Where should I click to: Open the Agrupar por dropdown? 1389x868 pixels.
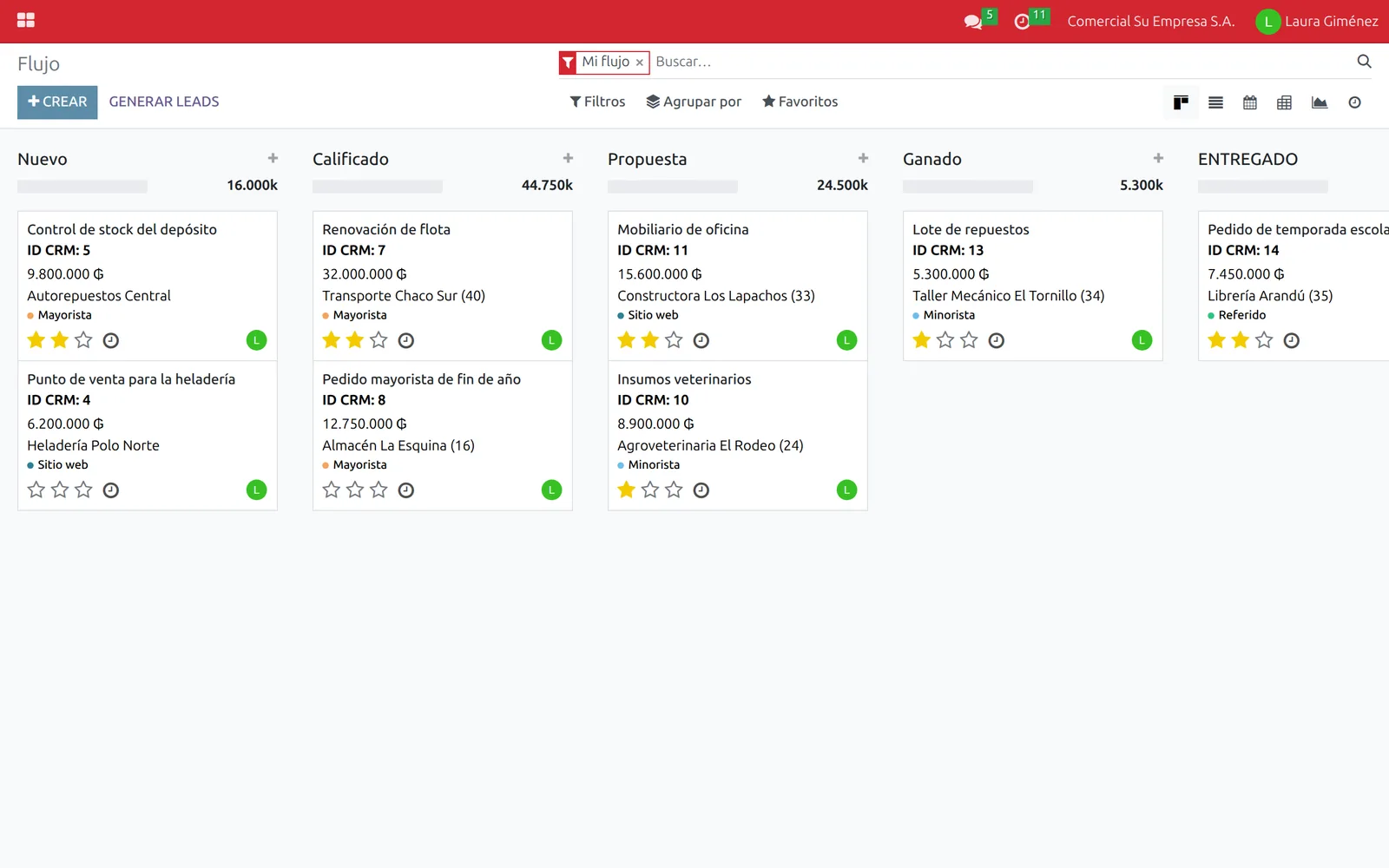694,102
